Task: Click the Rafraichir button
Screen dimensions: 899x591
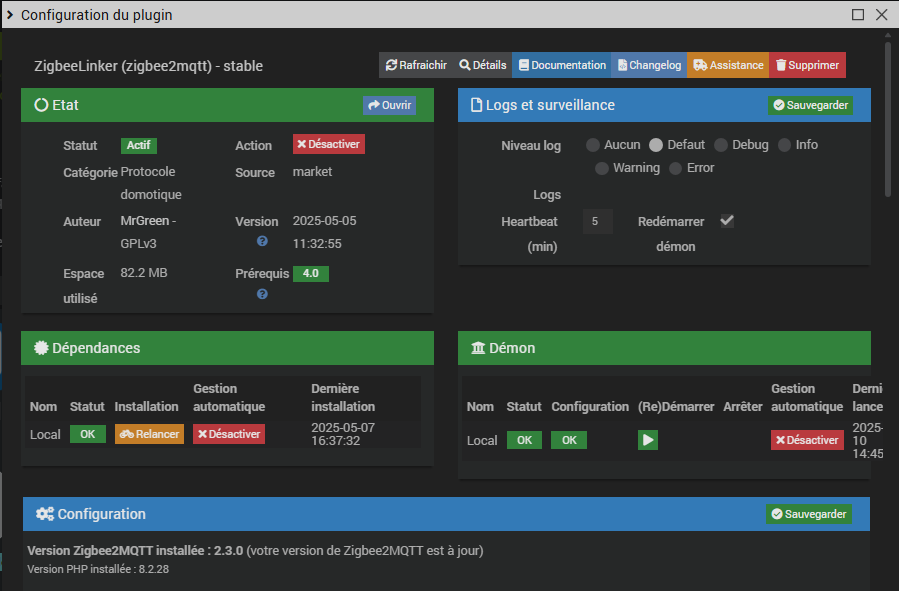Action: click(416, 65)
